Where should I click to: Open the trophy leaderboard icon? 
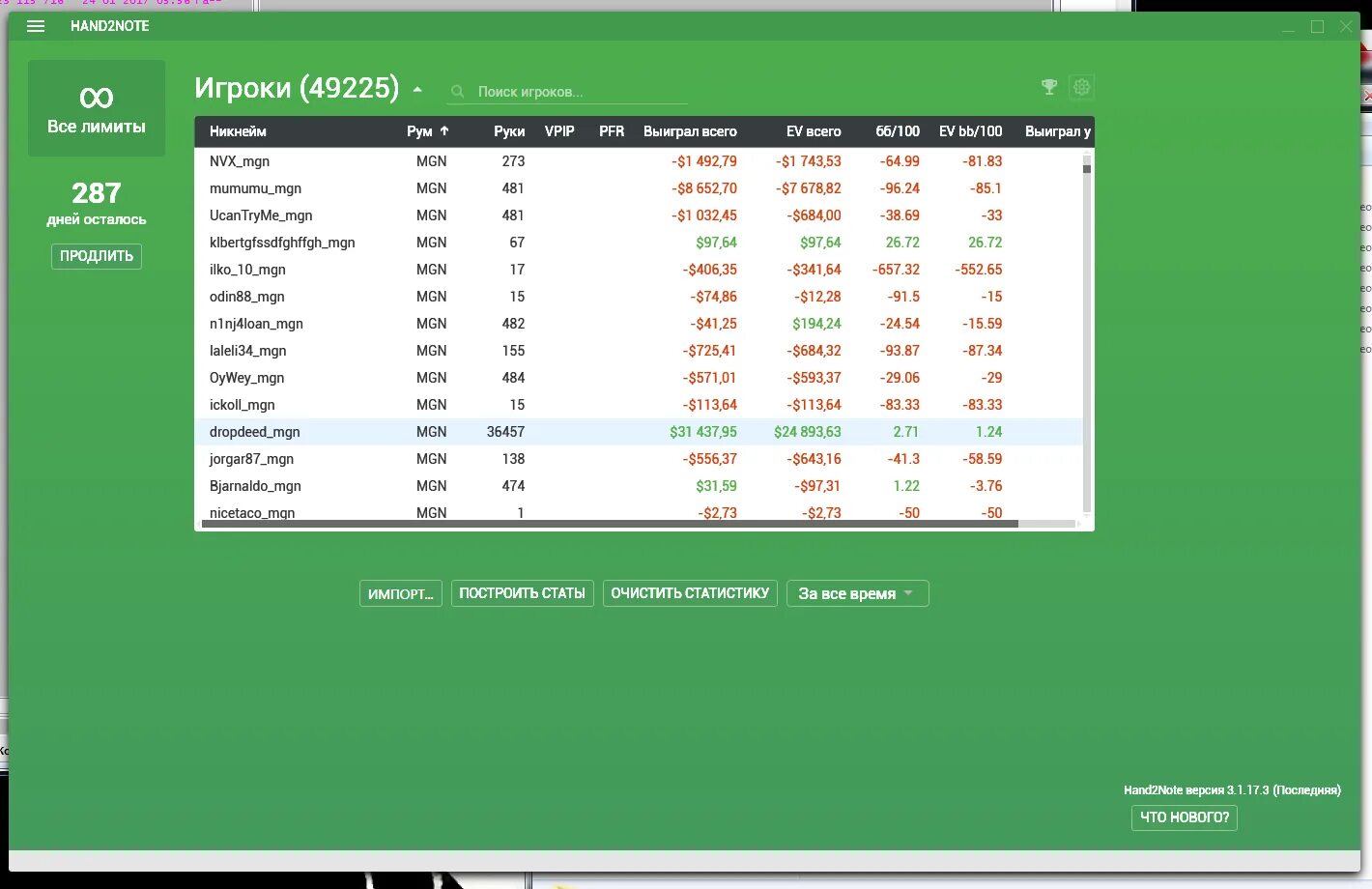[1049, 87]
